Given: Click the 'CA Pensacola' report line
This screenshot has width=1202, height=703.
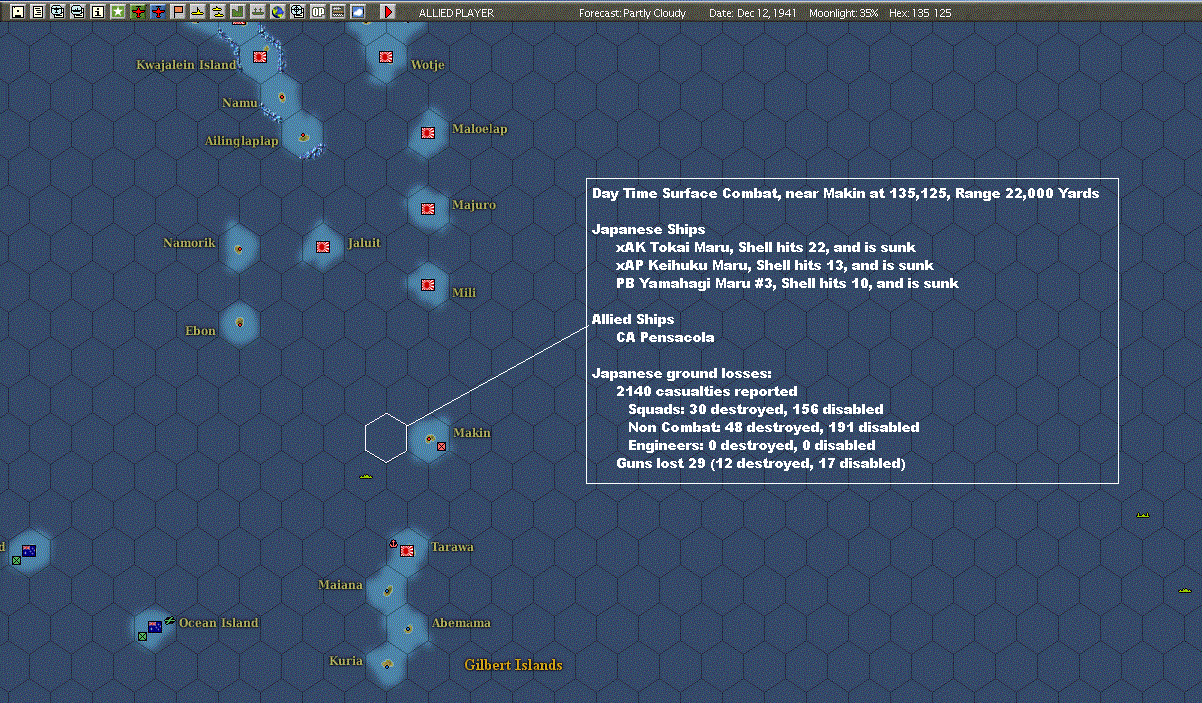Looking at the screenshot, I should (x=665, y=337).
